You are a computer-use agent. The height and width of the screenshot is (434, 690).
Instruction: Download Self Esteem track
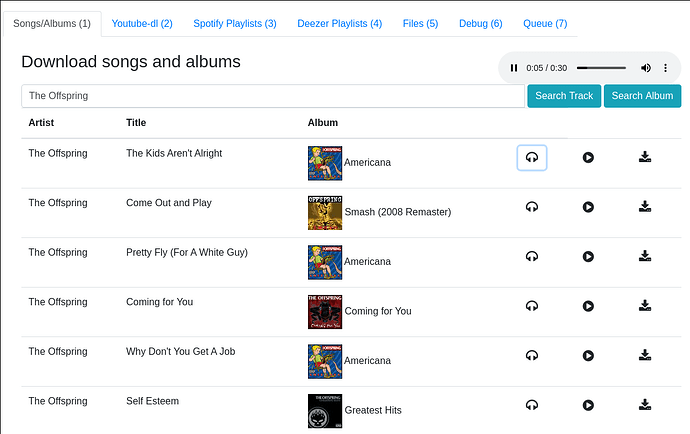pyautogui.click(x=645, y=405)
